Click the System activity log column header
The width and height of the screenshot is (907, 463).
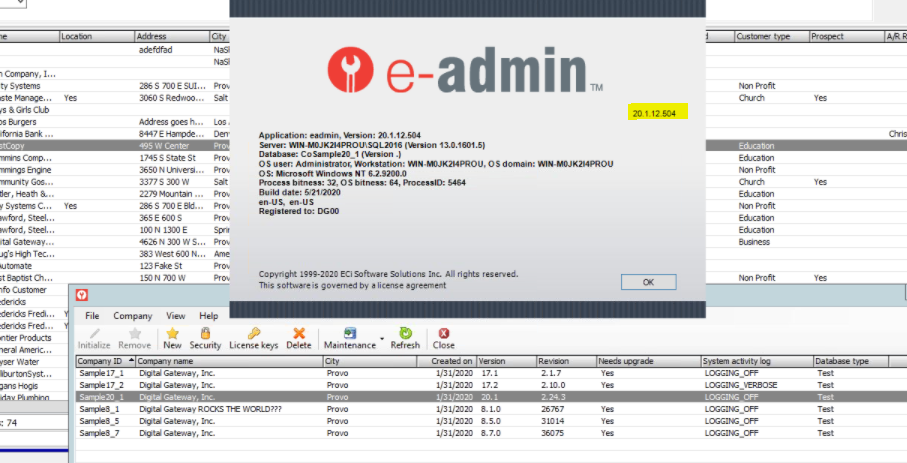tap(757, 361)
